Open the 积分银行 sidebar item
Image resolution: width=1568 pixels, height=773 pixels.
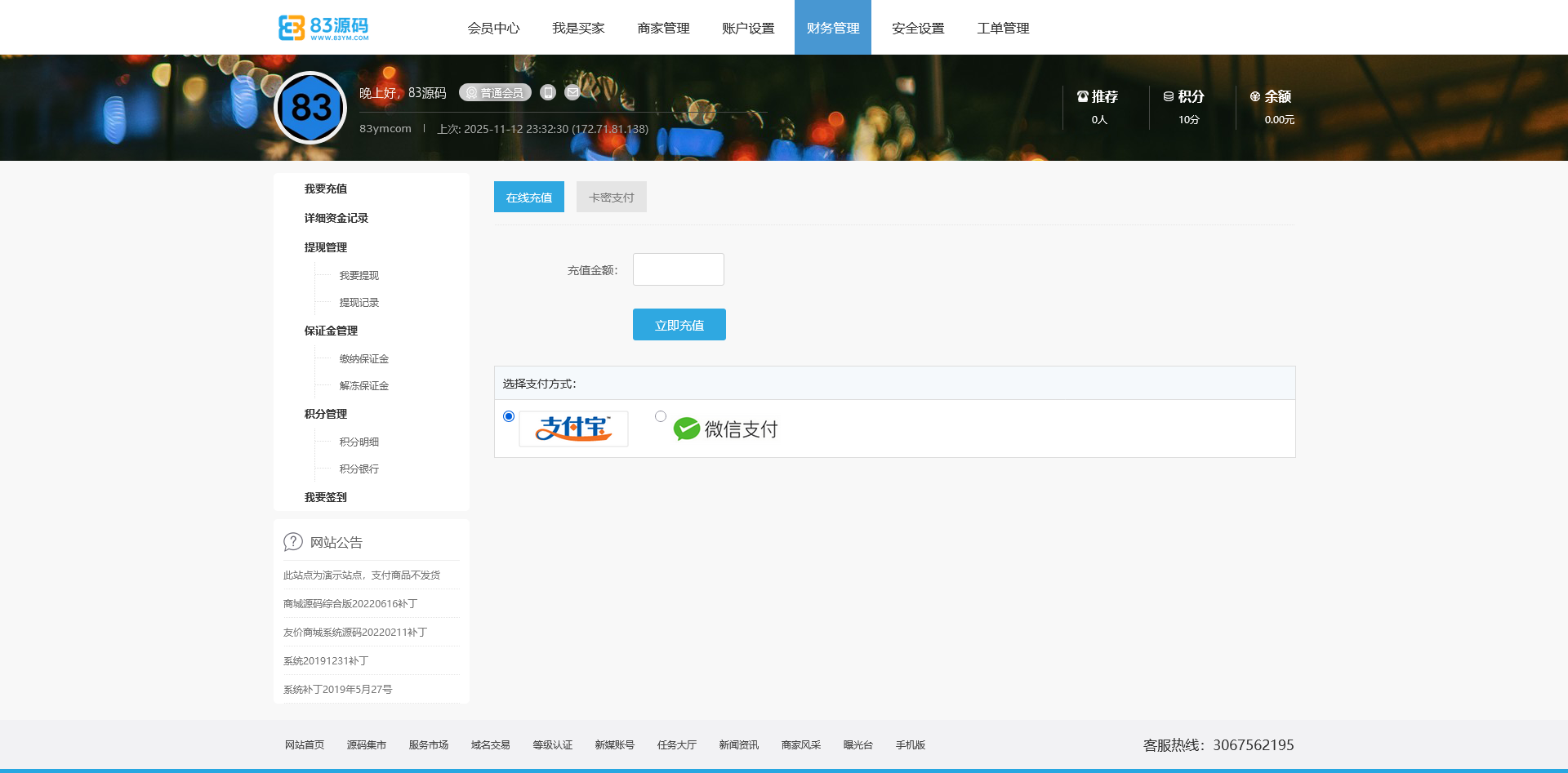[x=359, y=469]
